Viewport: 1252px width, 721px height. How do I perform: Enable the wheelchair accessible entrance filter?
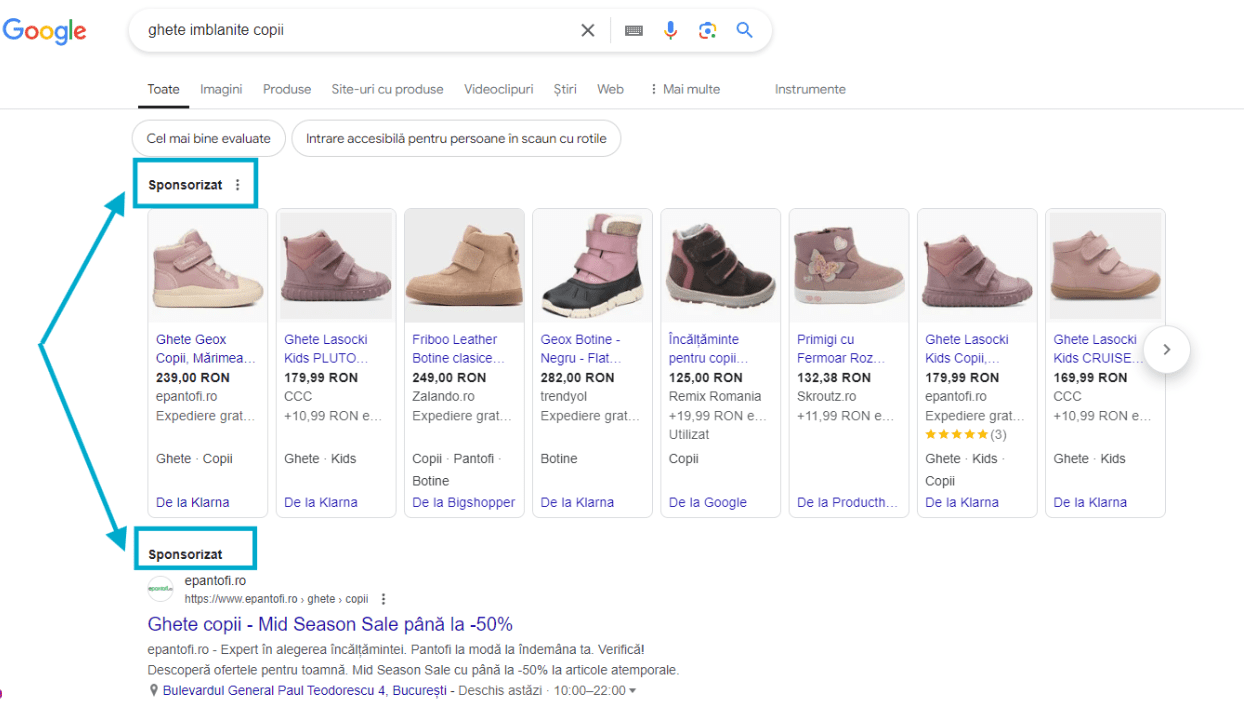tap(456, 138)
